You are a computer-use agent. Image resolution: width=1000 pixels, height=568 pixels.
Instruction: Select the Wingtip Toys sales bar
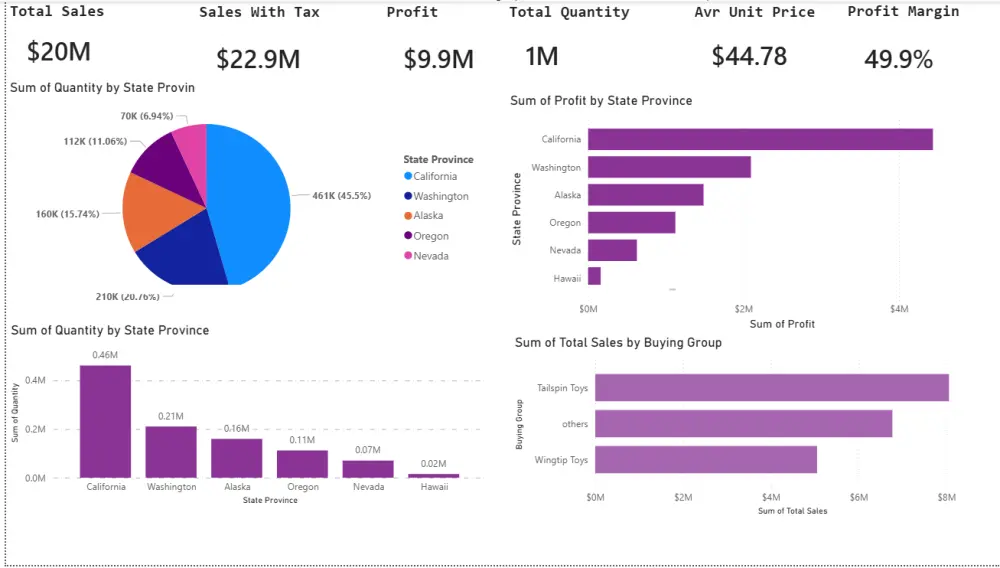[706, 460]
